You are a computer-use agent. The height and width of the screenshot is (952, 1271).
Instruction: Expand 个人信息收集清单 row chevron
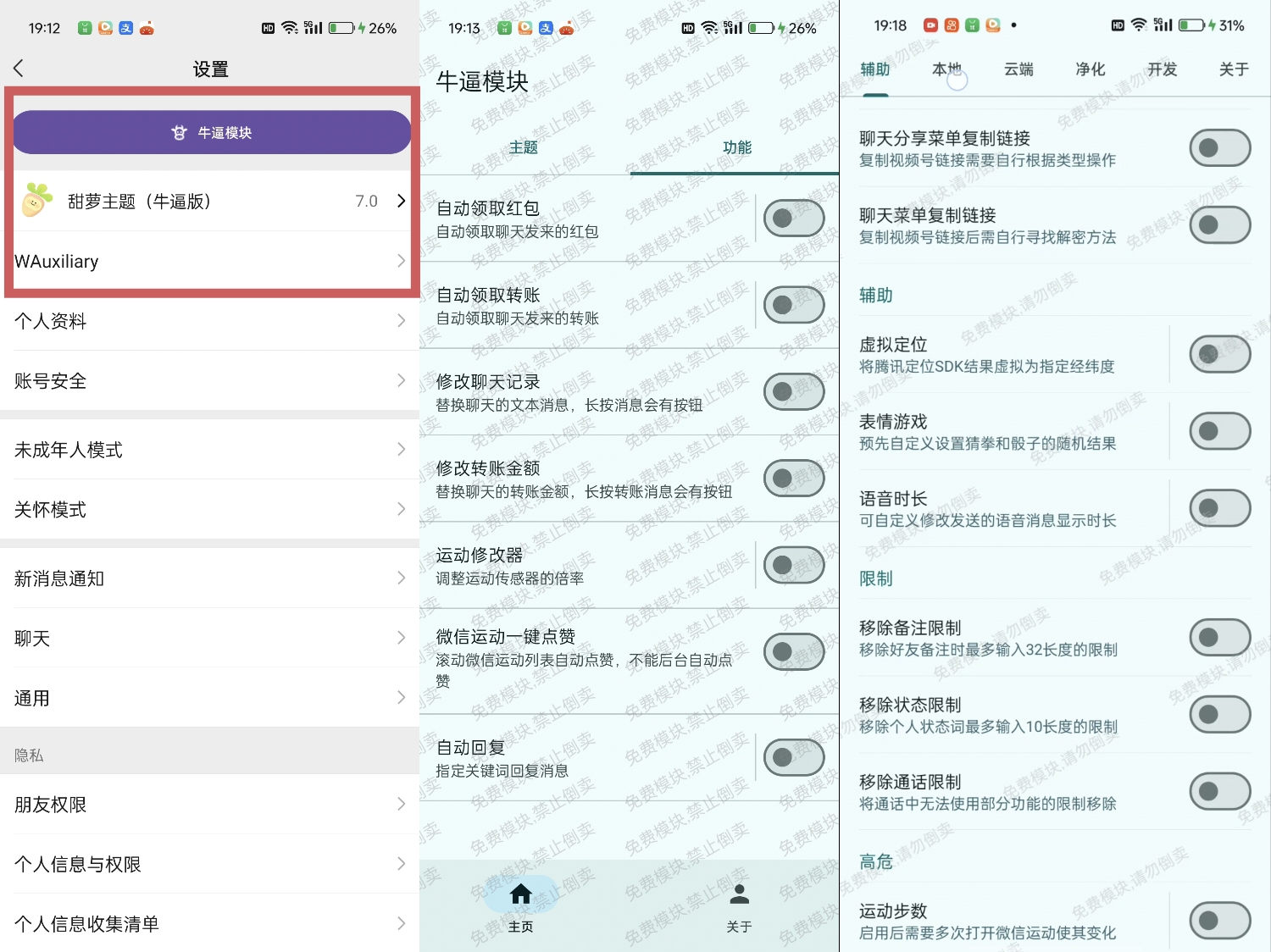[402, 923]
